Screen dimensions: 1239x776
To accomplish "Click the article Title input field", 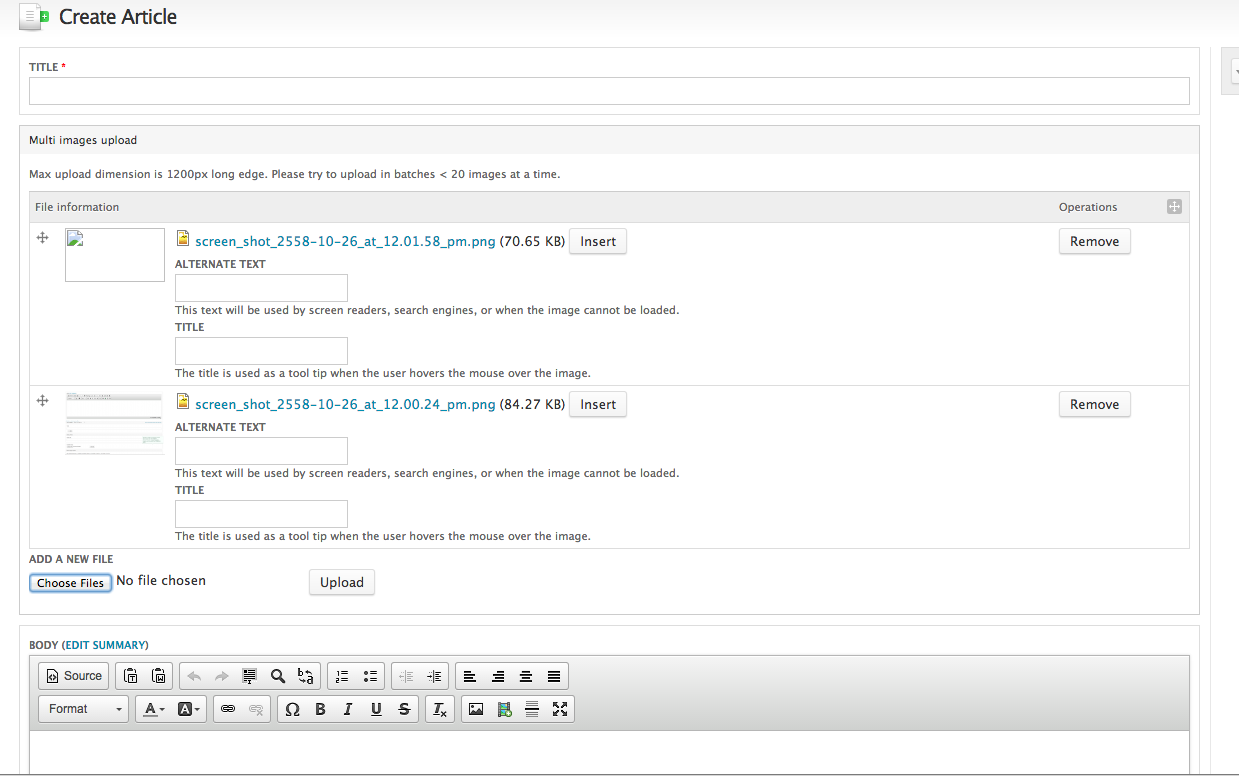I will (x=609, y=91).
